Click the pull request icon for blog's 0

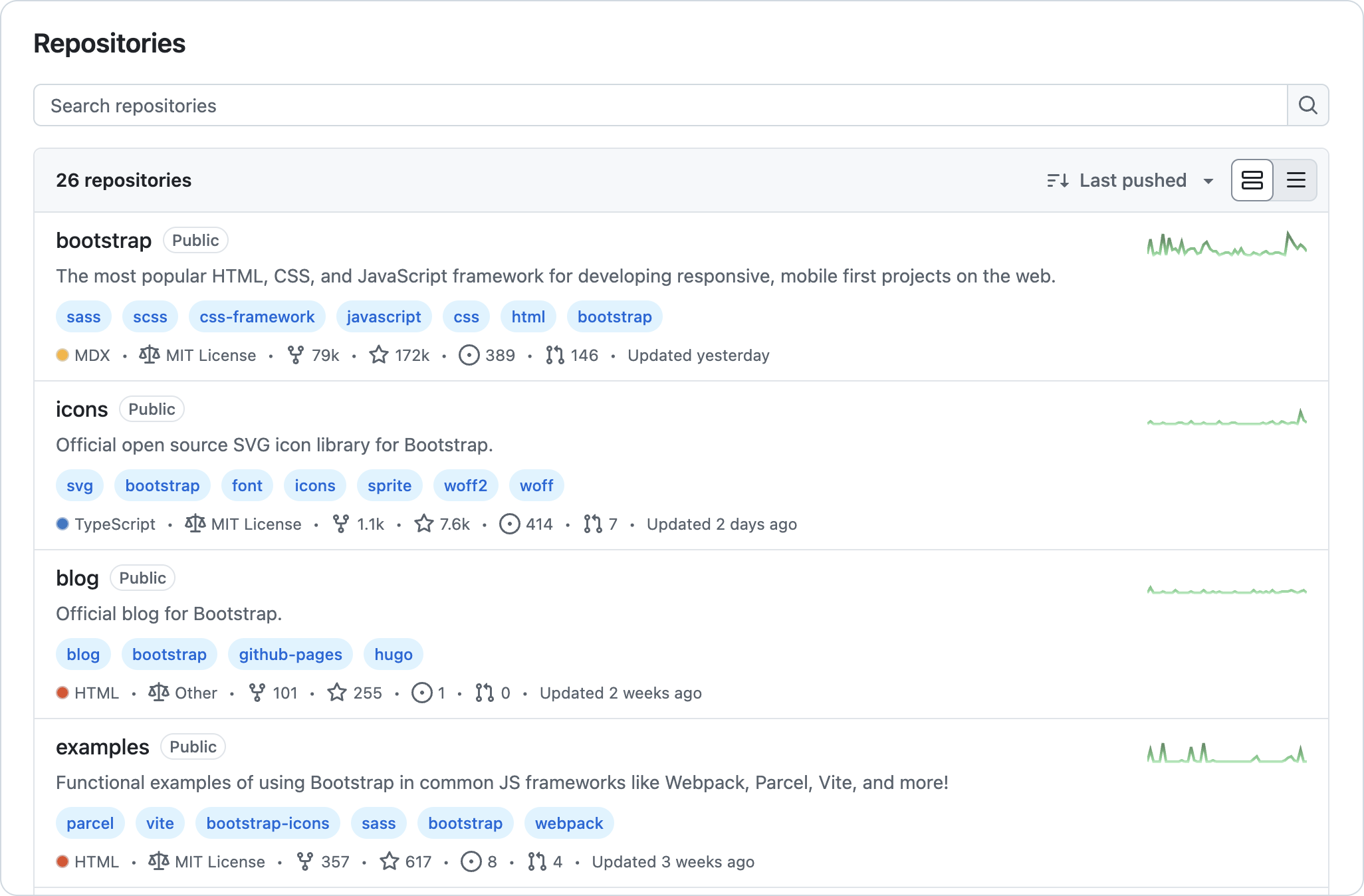[485, 693]
